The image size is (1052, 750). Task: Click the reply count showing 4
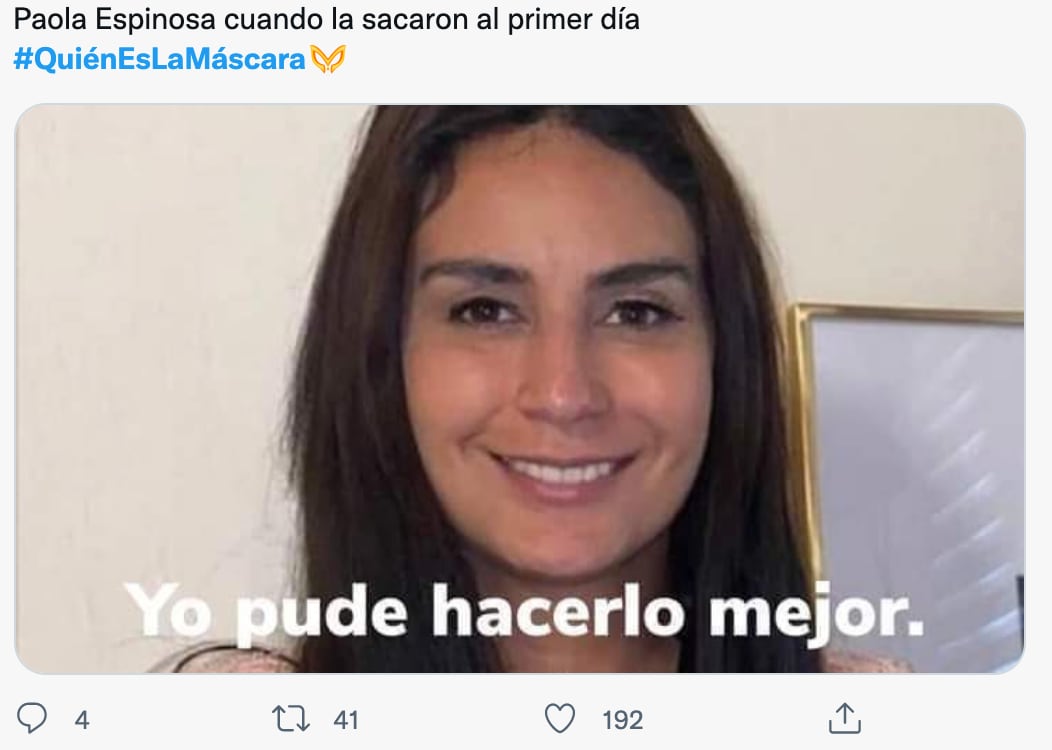pyautogui.click(x=82, y=720)
